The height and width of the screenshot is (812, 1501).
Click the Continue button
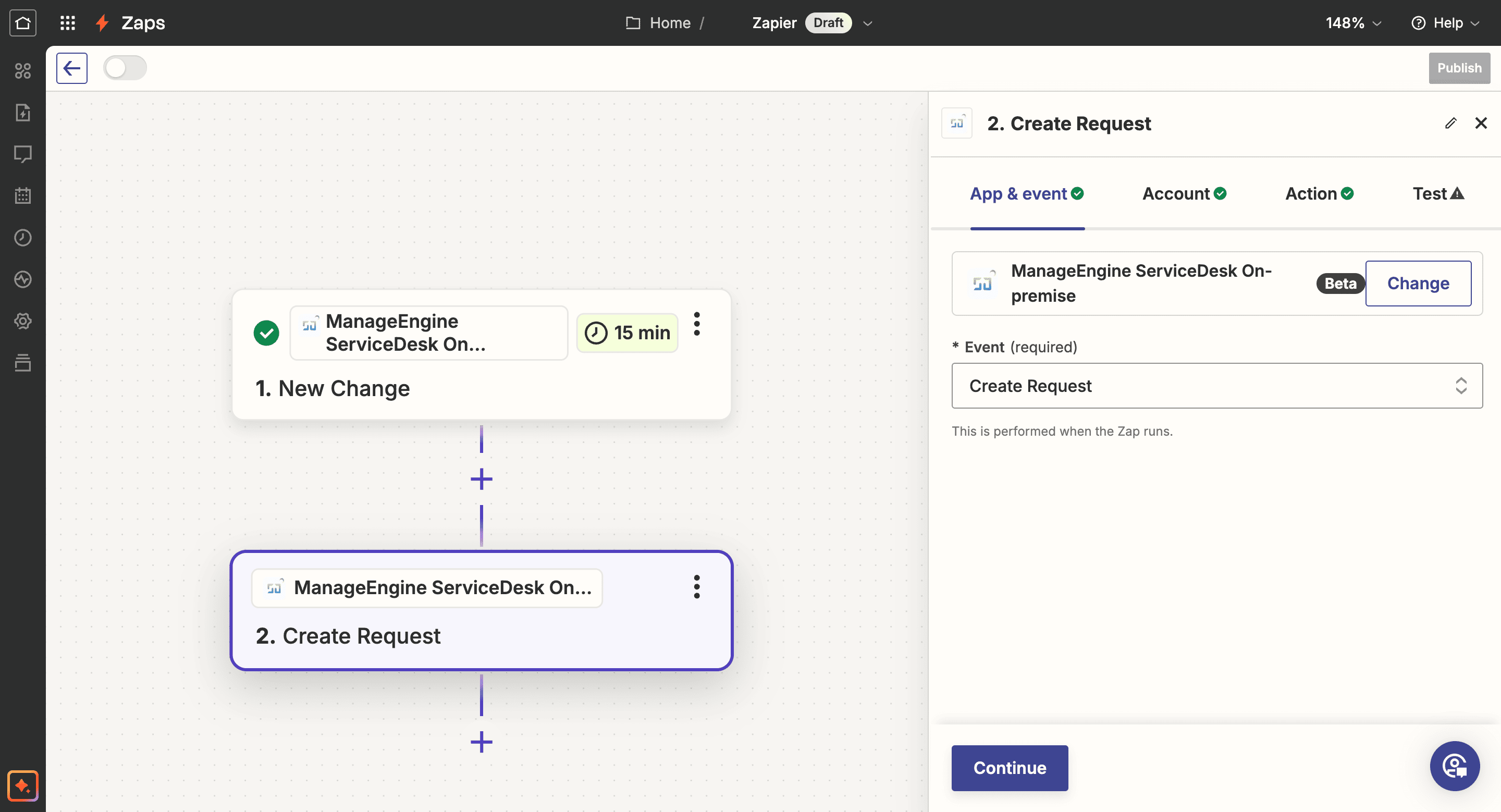point(1010,768)
